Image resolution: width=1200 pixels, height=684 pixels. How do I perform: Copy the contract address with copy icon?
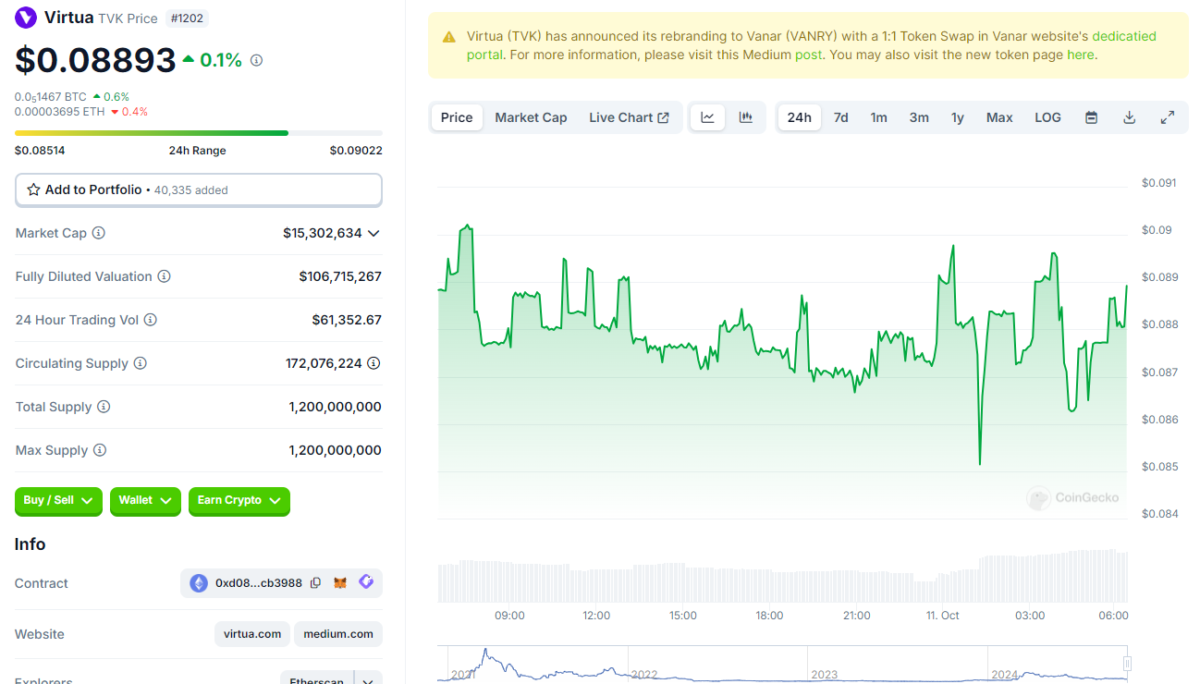point(316,583)
